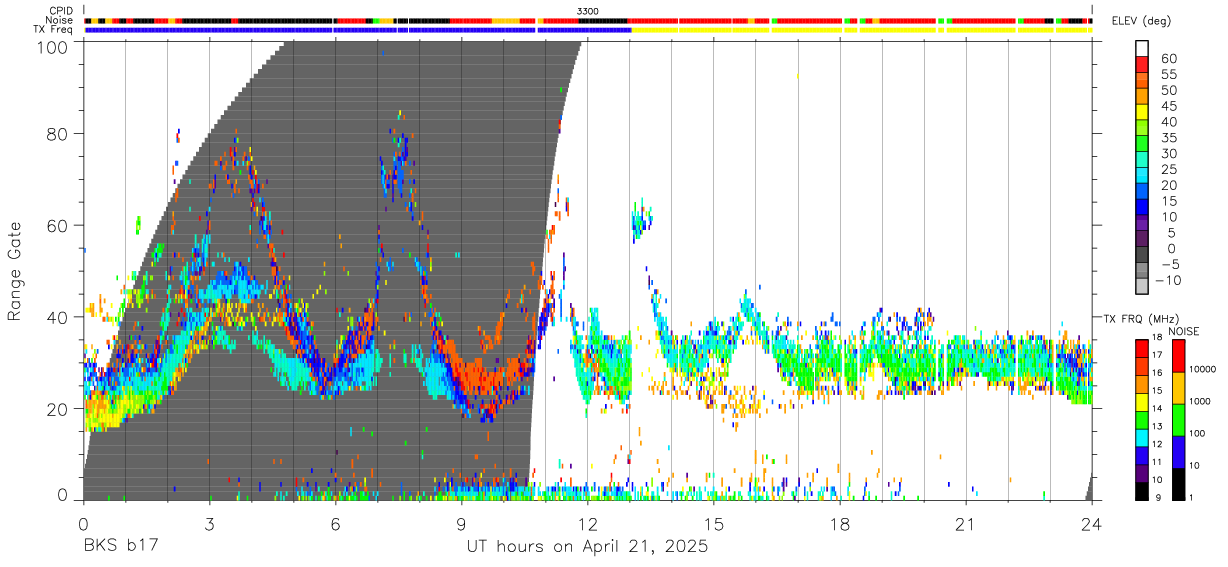
Task: Click the Noise row label above the plot
Action: point(58,20)
